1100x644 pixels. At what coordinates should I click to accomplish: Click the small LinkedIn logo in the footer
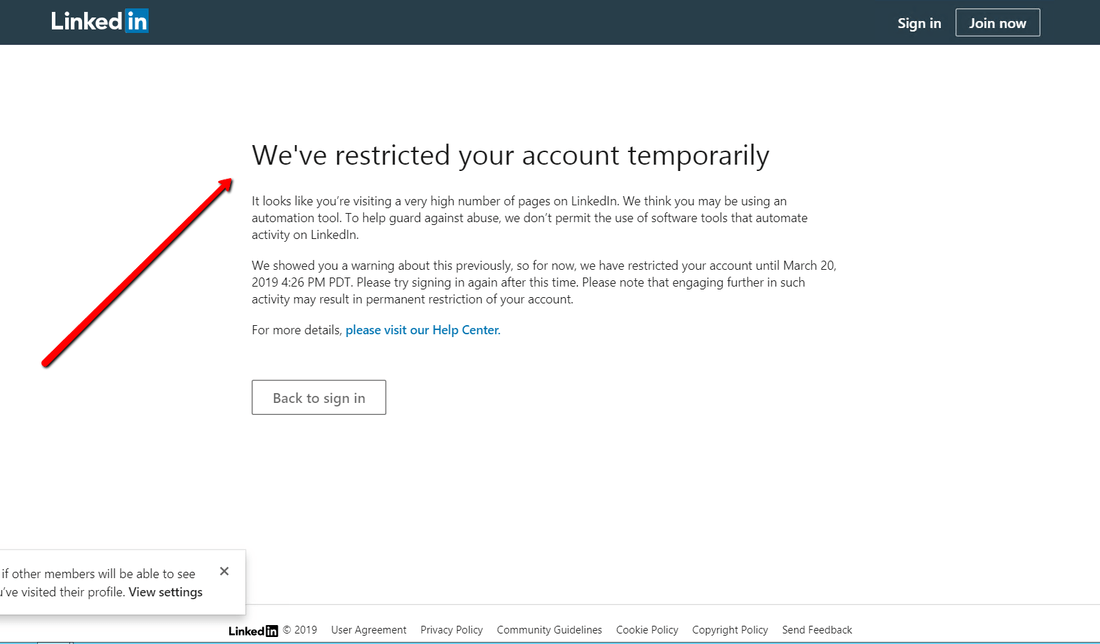(x=253, y=631)
